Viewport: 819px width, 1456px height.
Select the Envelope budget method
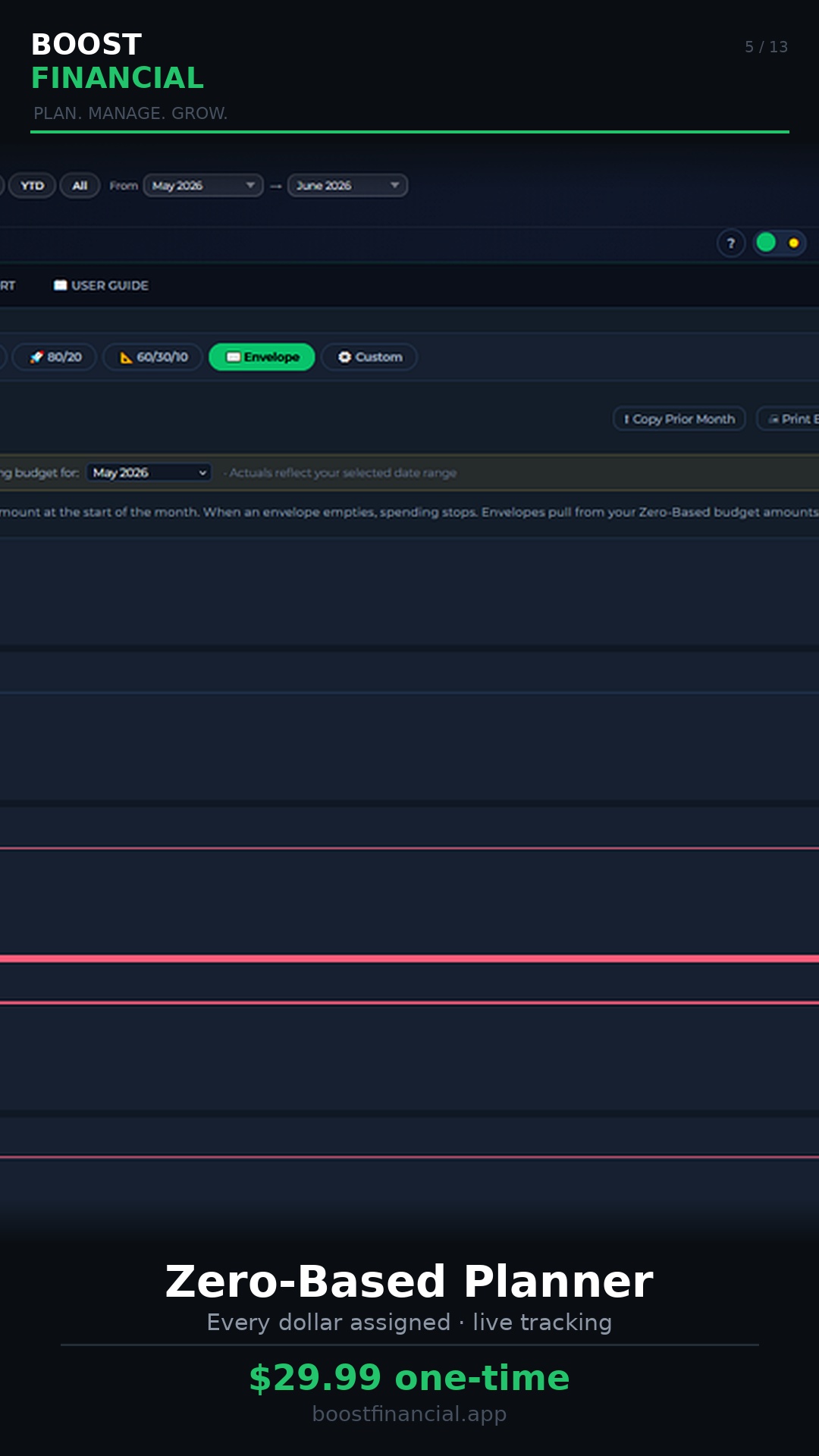tap(262, 357)
